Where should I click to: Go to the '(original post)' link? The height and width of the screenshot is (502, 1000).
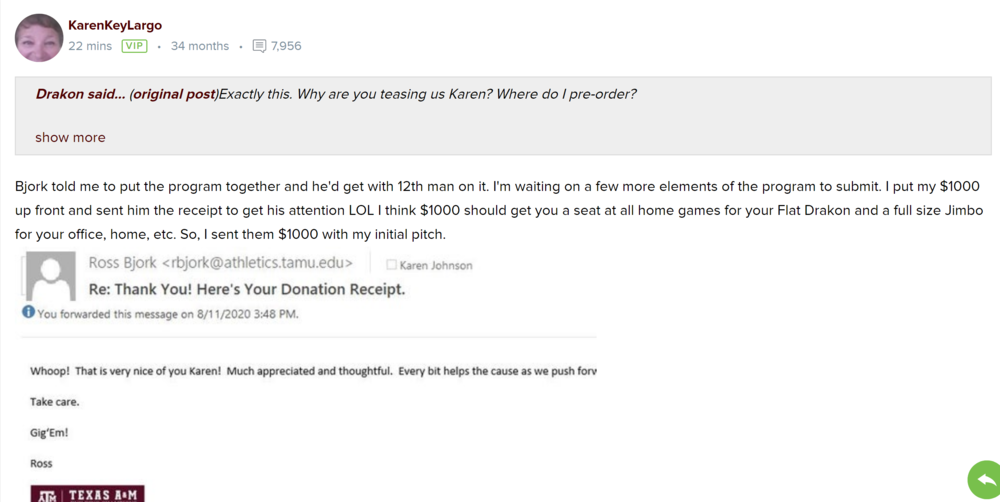173,94
